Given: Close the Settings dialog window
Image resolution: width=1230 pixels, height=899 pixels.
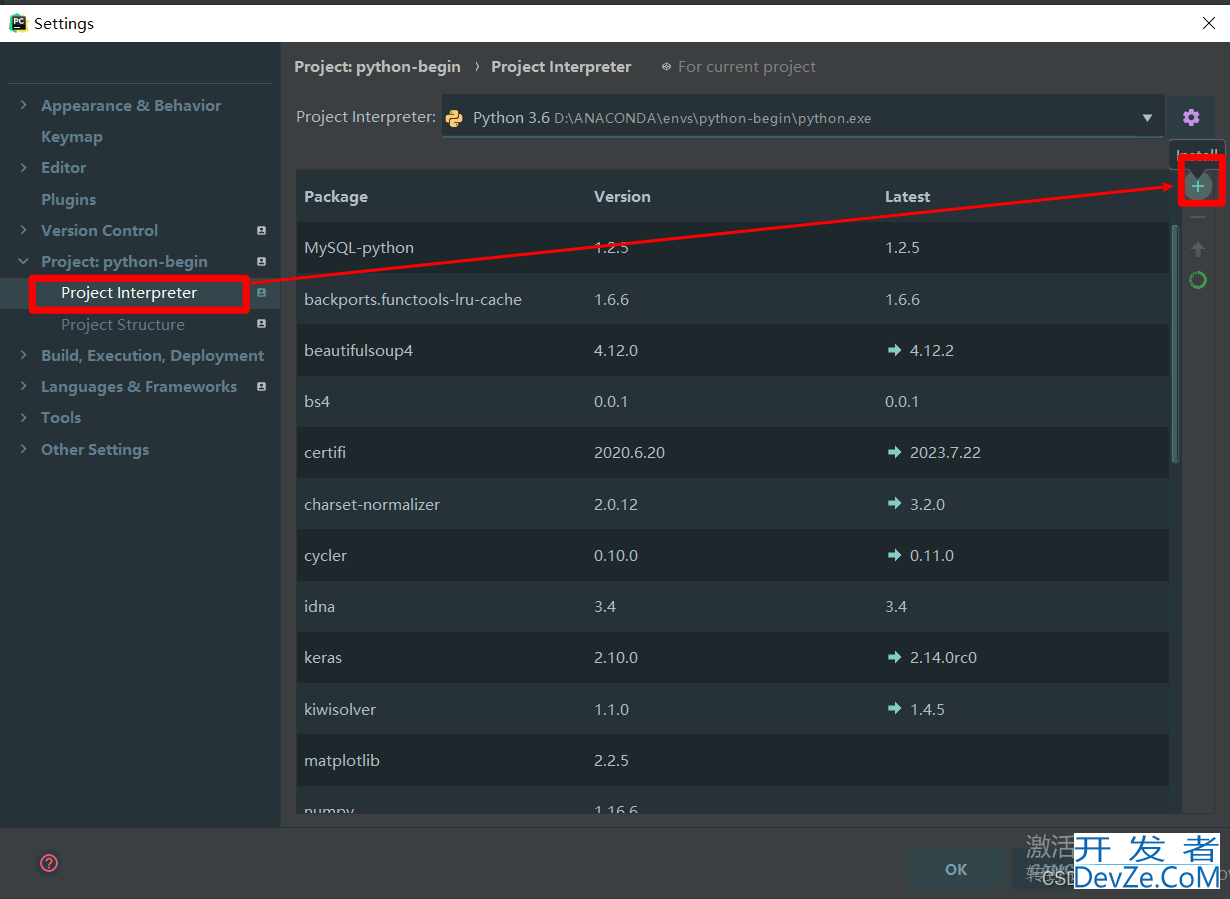Looking at the screenshot, I should tap(1209, 23).
